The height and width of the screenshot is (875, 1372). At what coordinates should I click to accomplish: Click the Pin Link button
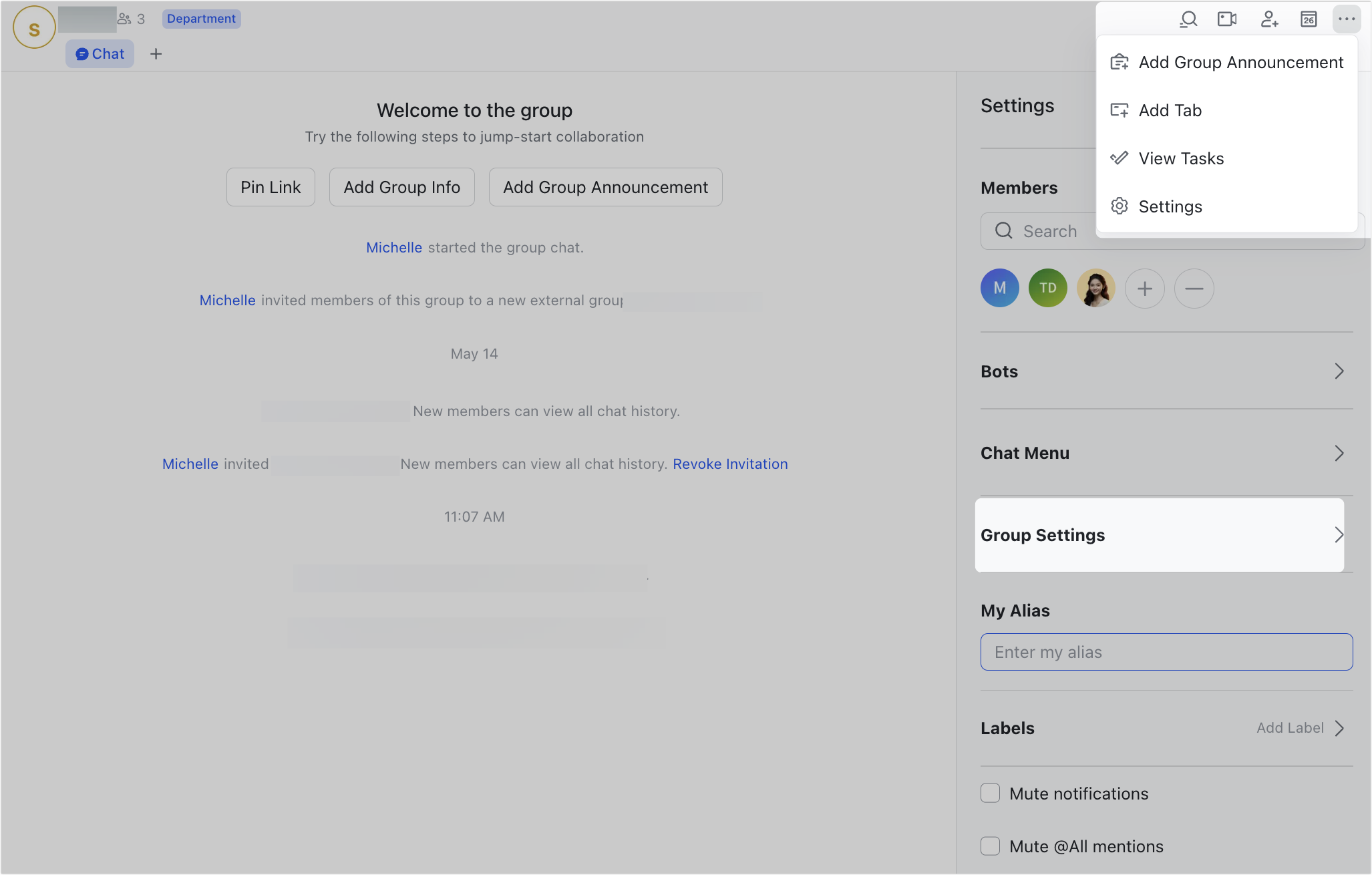(x=271, y=187)
